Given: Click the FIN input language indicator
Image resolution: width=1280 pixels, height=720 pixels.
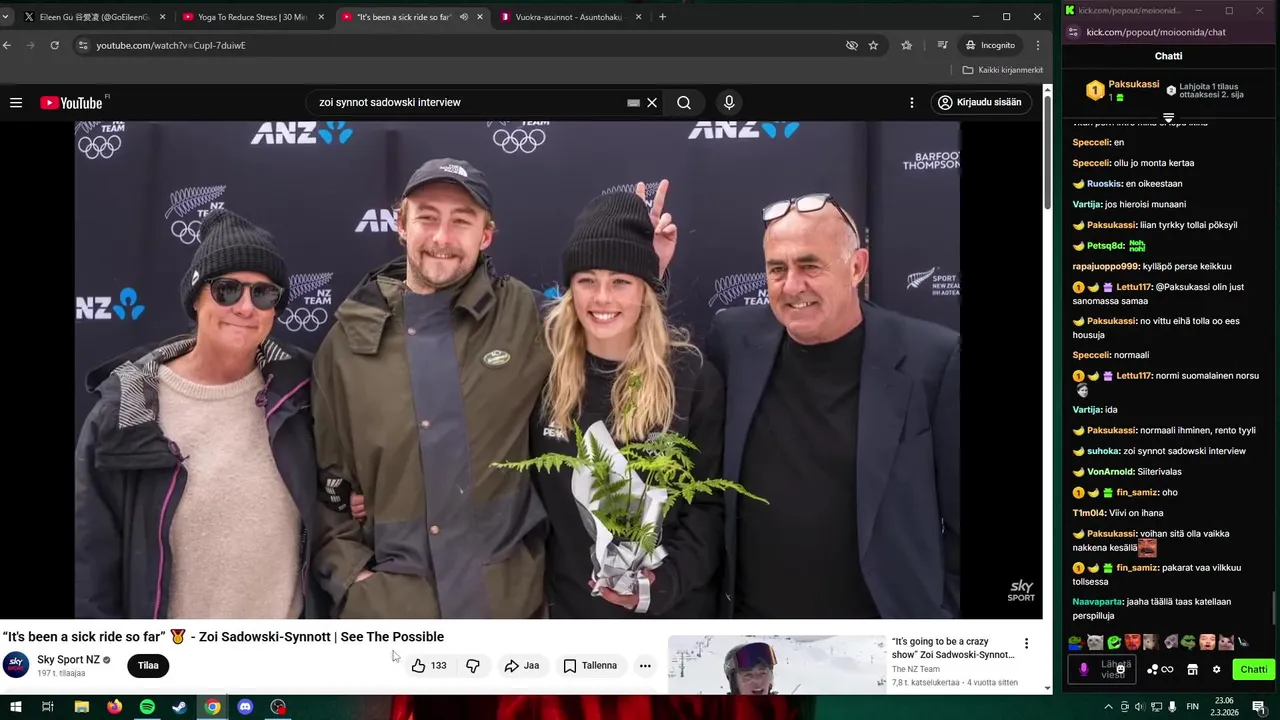Looking at the screenshot, I should pyautogui.click(x=1193, y=707).
